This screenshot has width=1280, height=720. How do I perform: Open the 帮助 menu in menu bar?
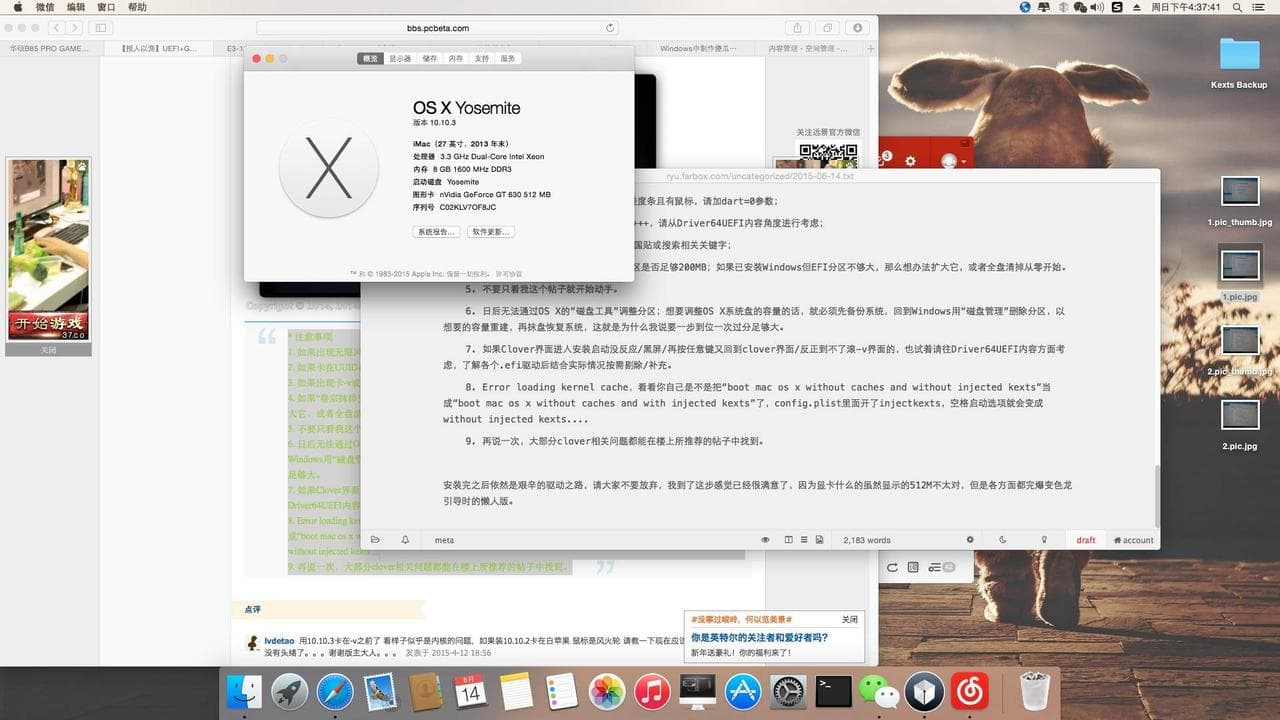coord(137,7)
